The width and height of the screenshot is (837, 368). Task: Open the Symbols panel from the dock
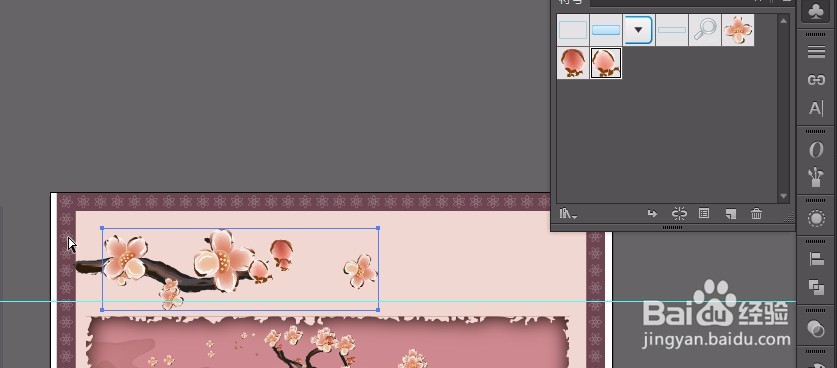[x=816, y=12]
